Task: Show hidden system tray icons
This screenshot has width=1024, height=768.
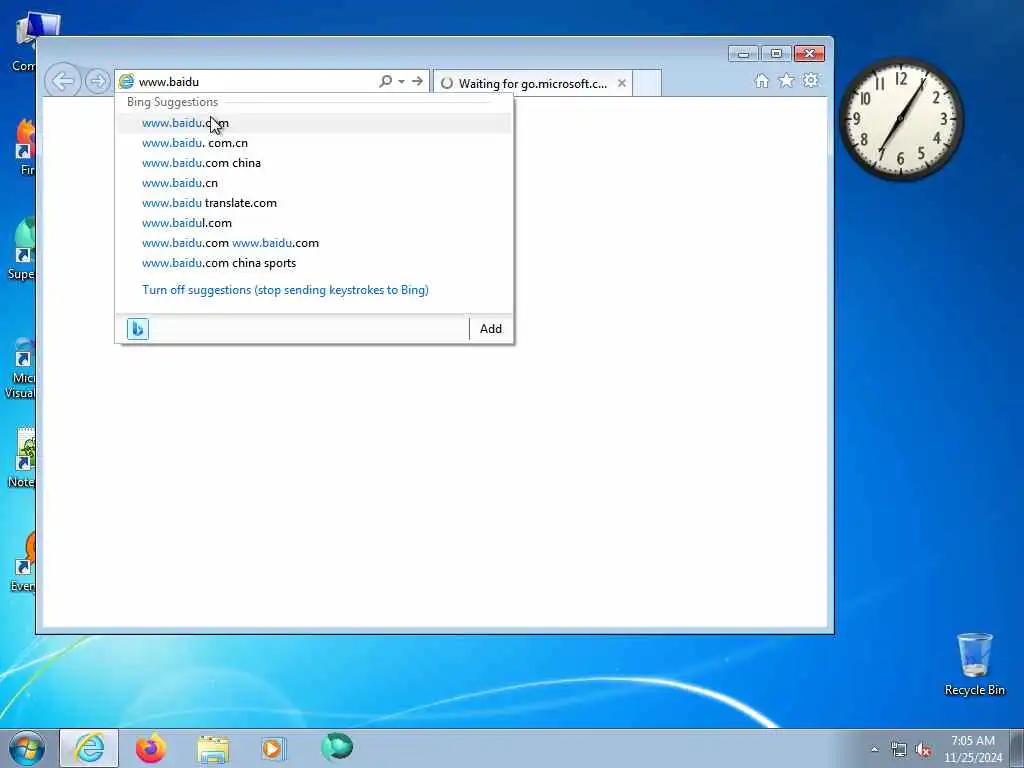Action: click(874, 749)
